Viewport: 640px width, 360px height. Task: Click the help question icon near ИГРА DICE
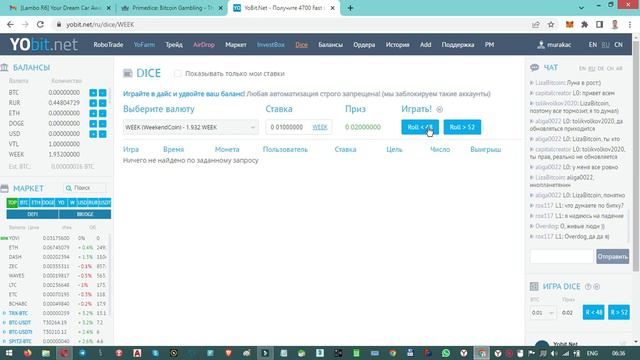(x=588, y=287)
